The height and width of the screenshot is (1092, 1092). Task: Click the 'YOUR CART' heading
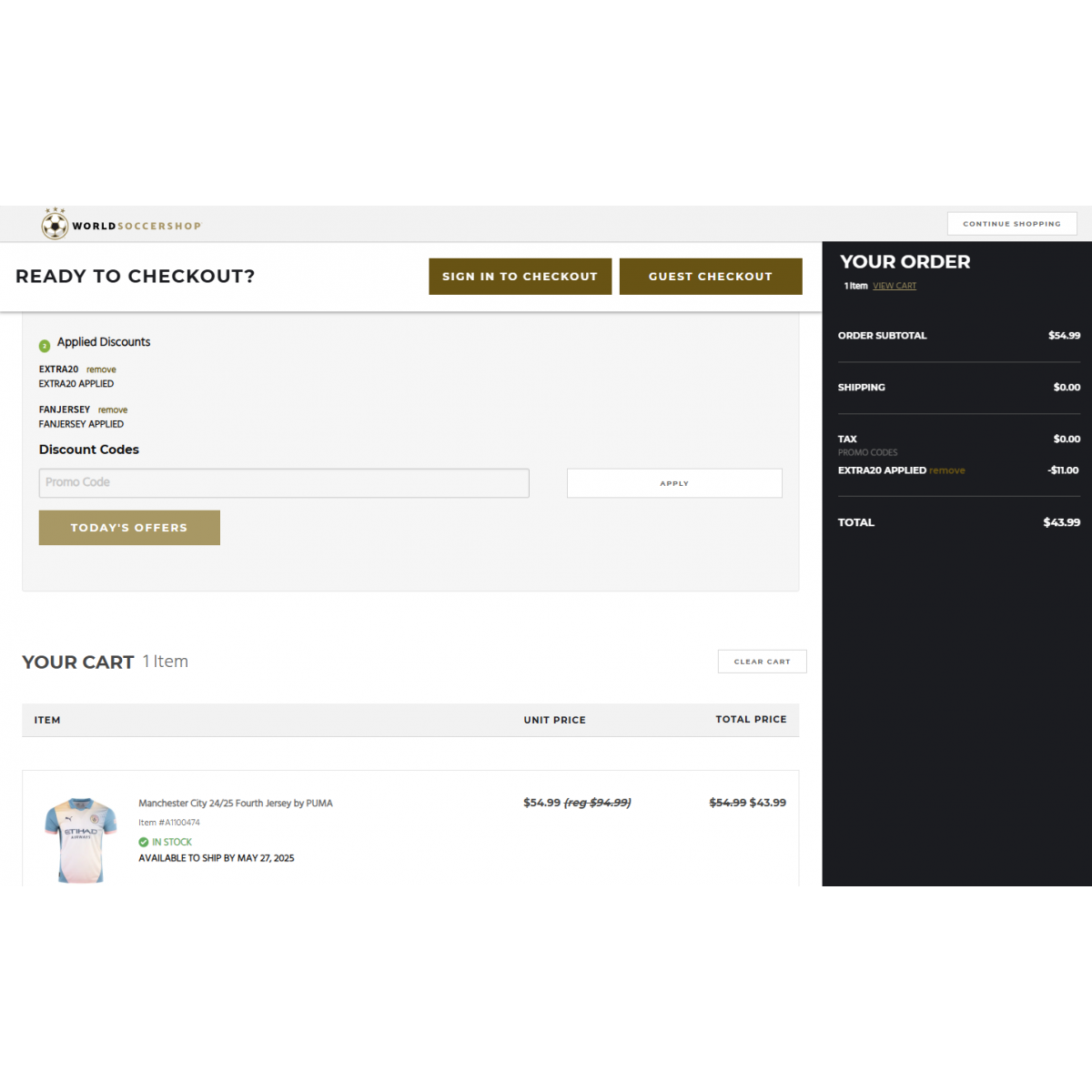[78, 662]
